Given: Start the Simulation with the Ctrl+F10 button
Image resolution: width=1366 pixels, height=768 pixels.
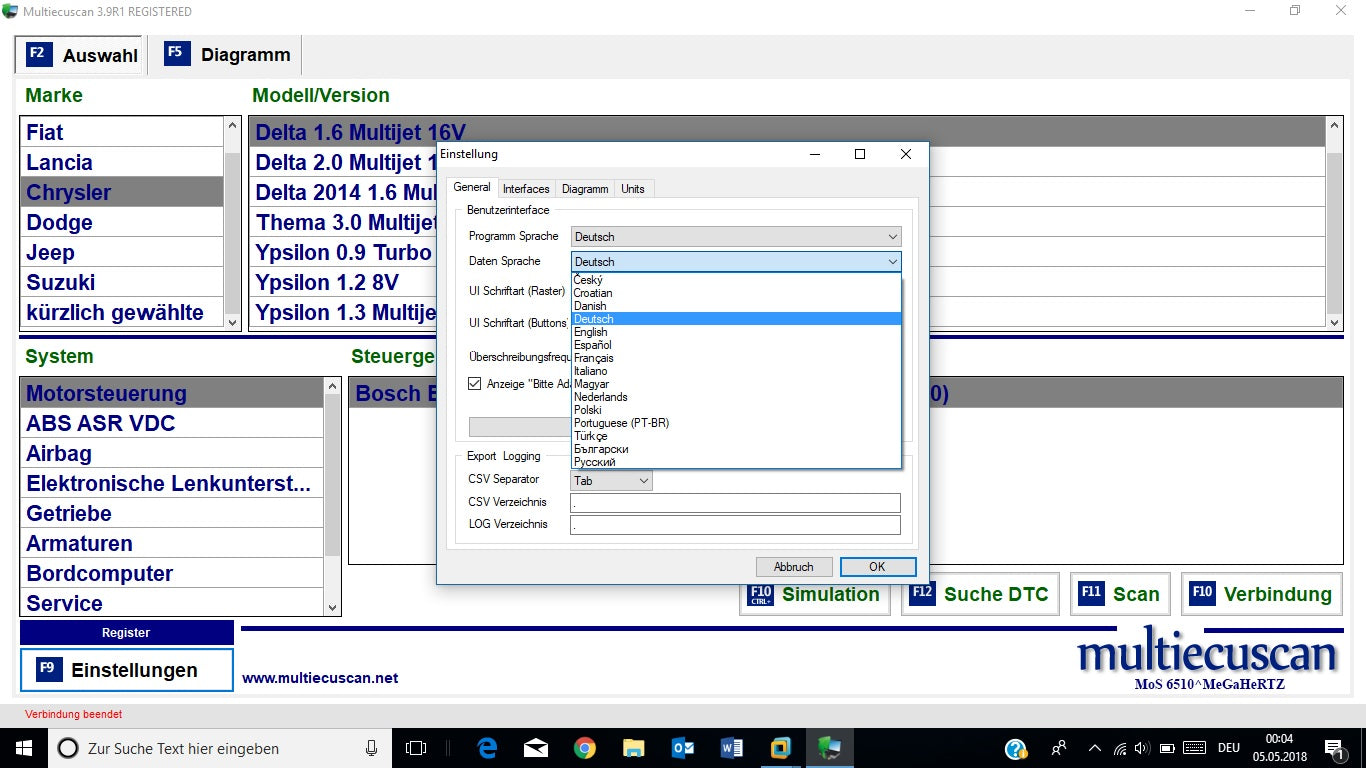Looking at the screenshot, I should tap(814, 594).
